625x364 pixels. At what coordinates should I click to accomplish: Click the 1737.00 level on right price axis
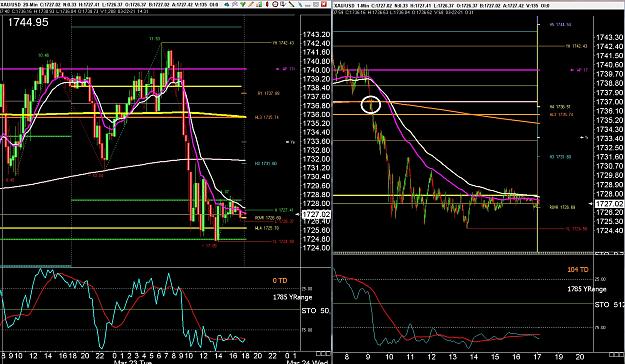609,102
